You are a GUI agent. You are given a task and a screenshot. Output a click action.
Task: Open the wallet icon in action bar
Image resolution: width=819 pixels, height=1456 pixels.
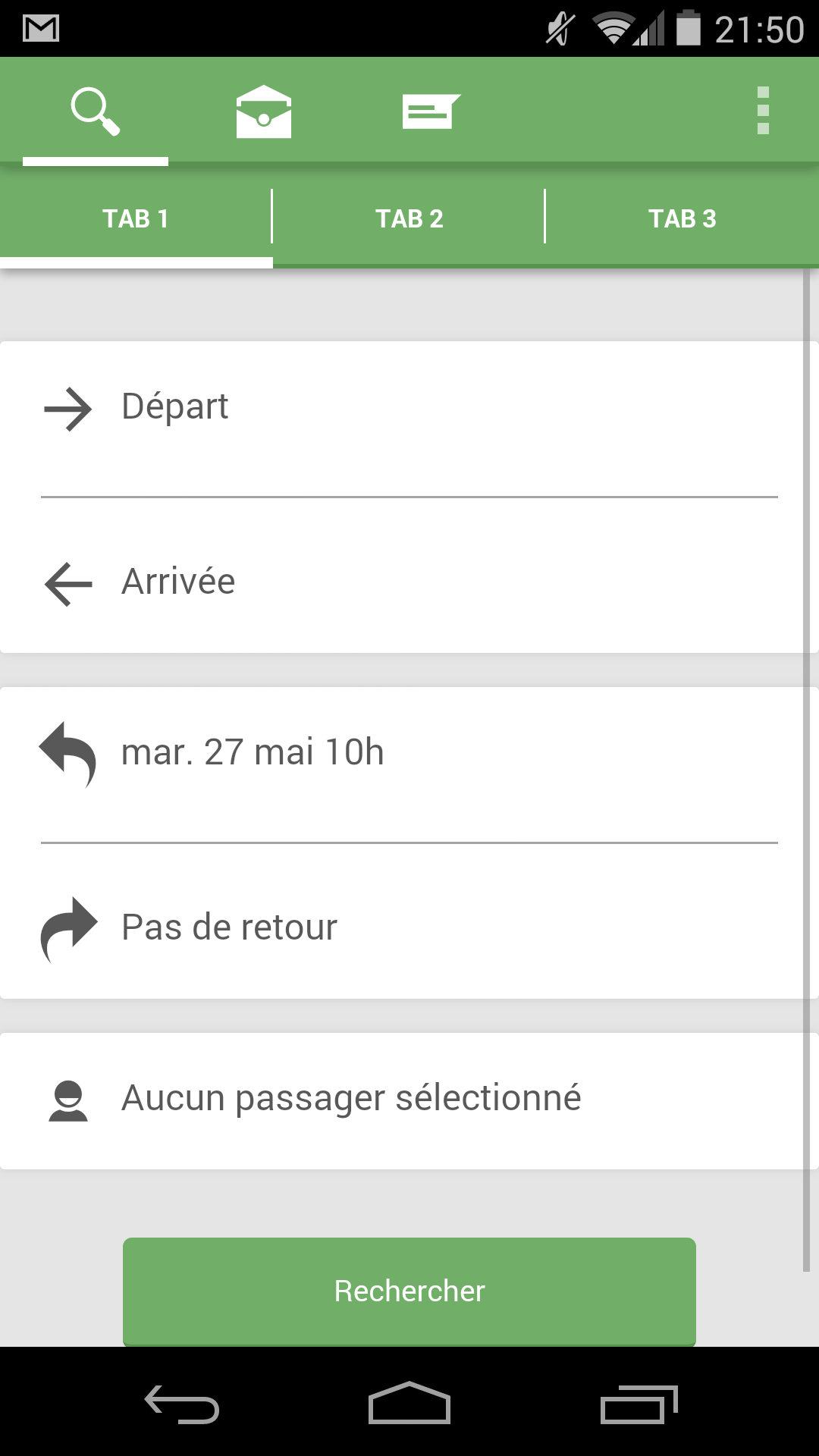[x=263, y=112]
